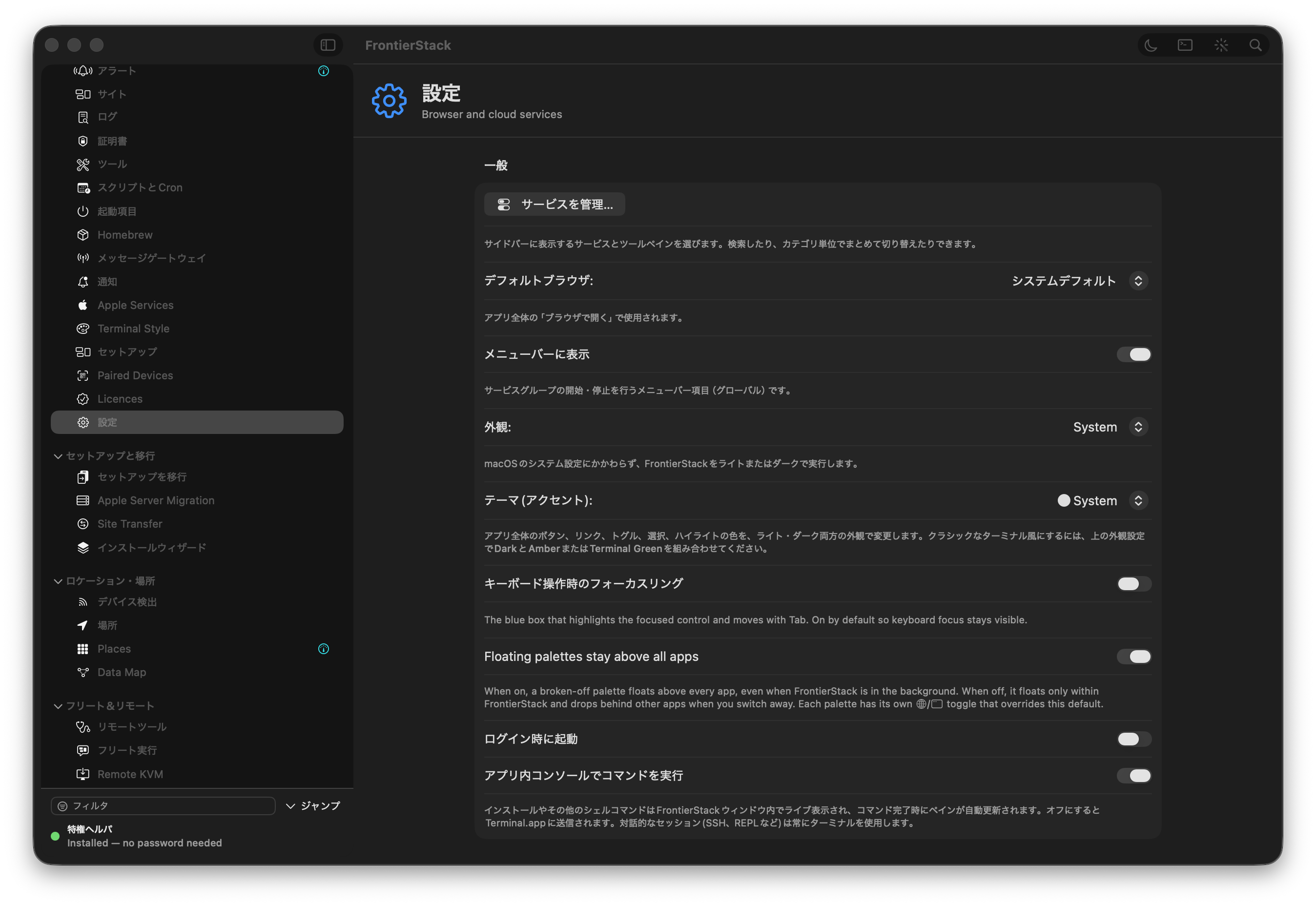Click the Browser and cloud services subtitle
Viewport: 1316px width, 906px height.
coord(492,115)
